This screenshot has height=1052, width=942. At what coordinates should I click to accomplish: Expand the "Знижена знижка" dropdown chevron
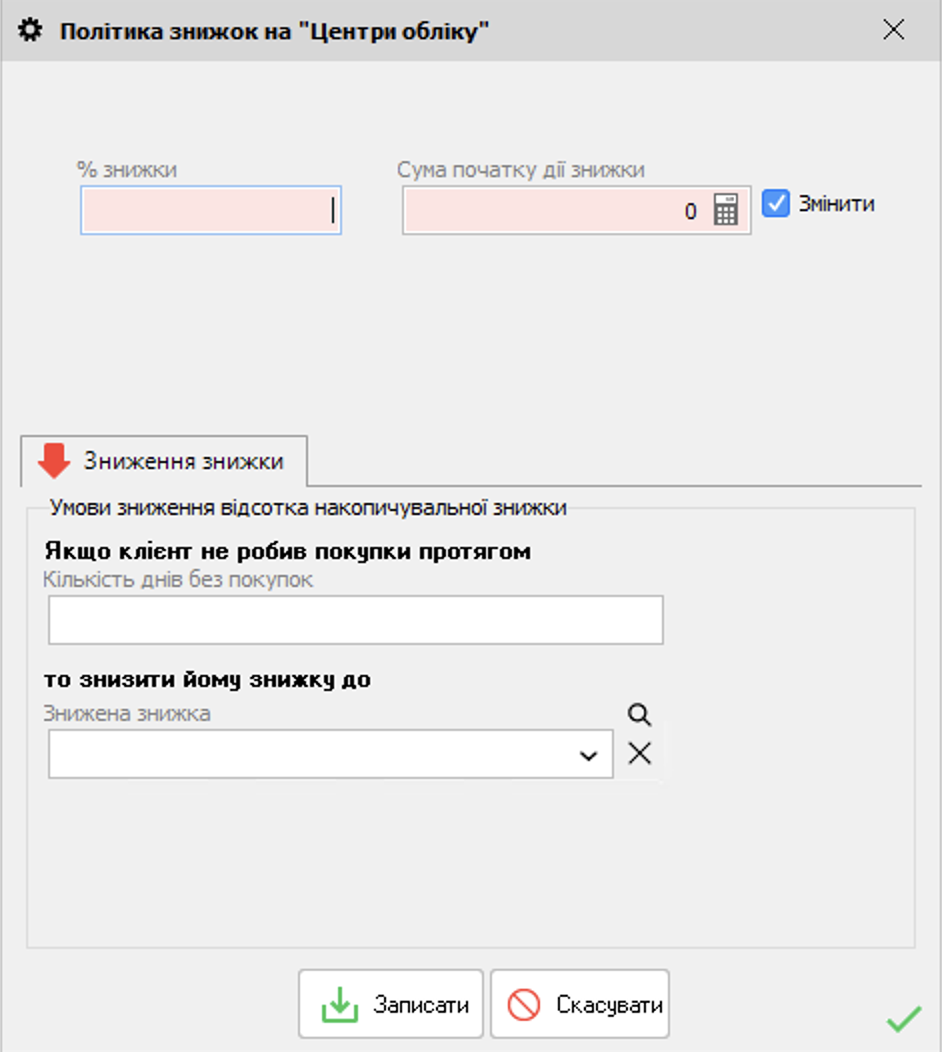click(588, 756)
